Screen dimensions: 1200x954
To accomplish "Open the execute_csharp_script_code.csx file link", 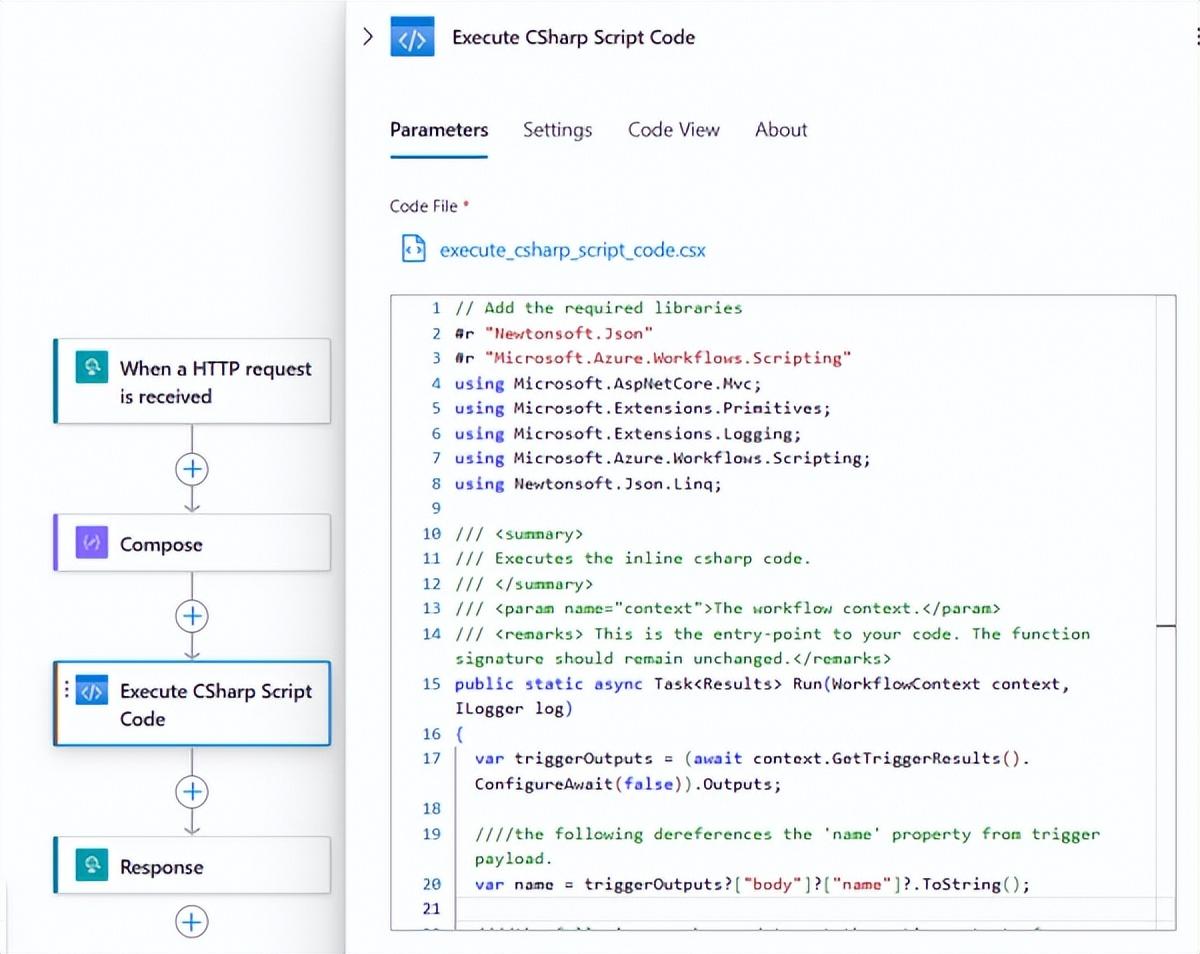I will click(x=572, y=250).
